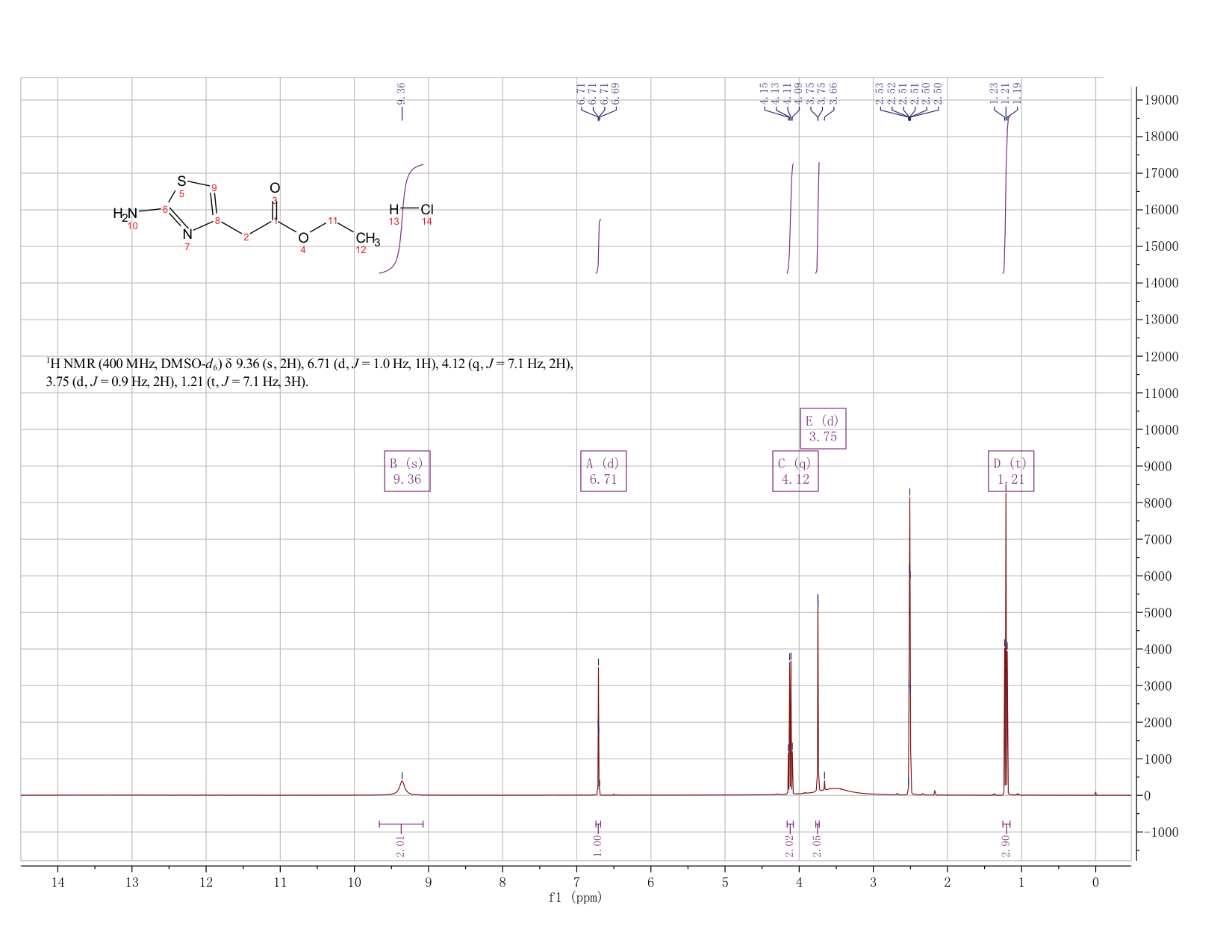Image resolution: width=1232 pixels, height=952 pixels.
Task: Click the integral value 1.00
Action: click(x=597, y=846)
